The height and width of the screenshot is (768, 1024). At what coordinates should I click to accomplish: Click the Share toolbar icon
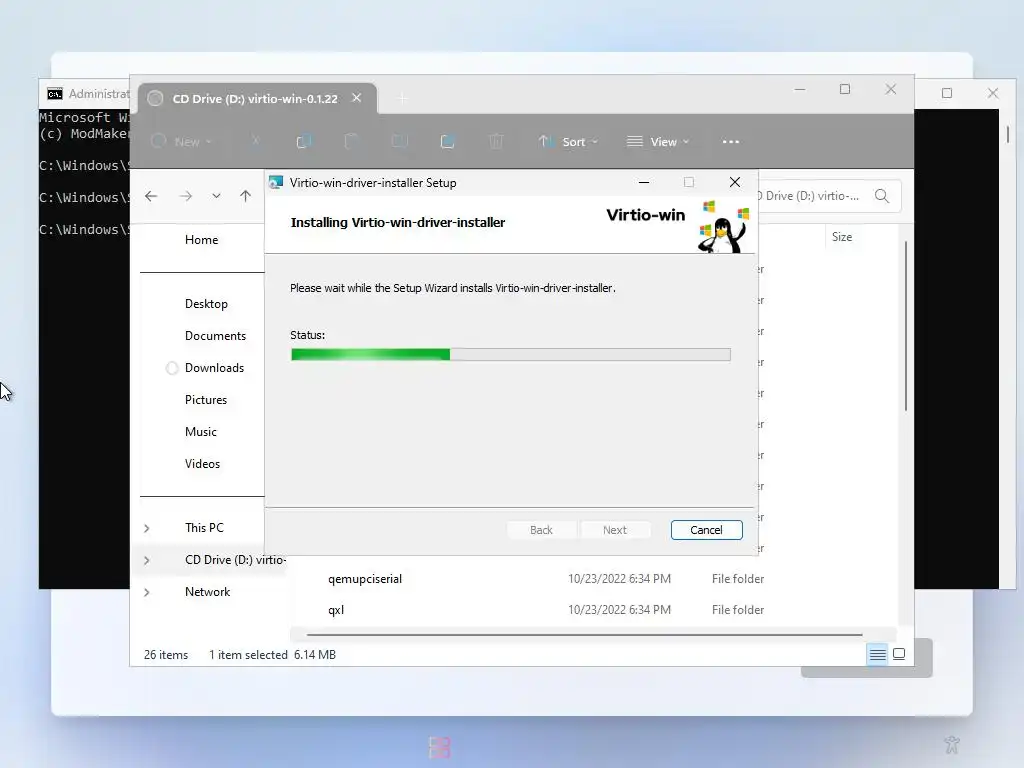coord(447,142)
